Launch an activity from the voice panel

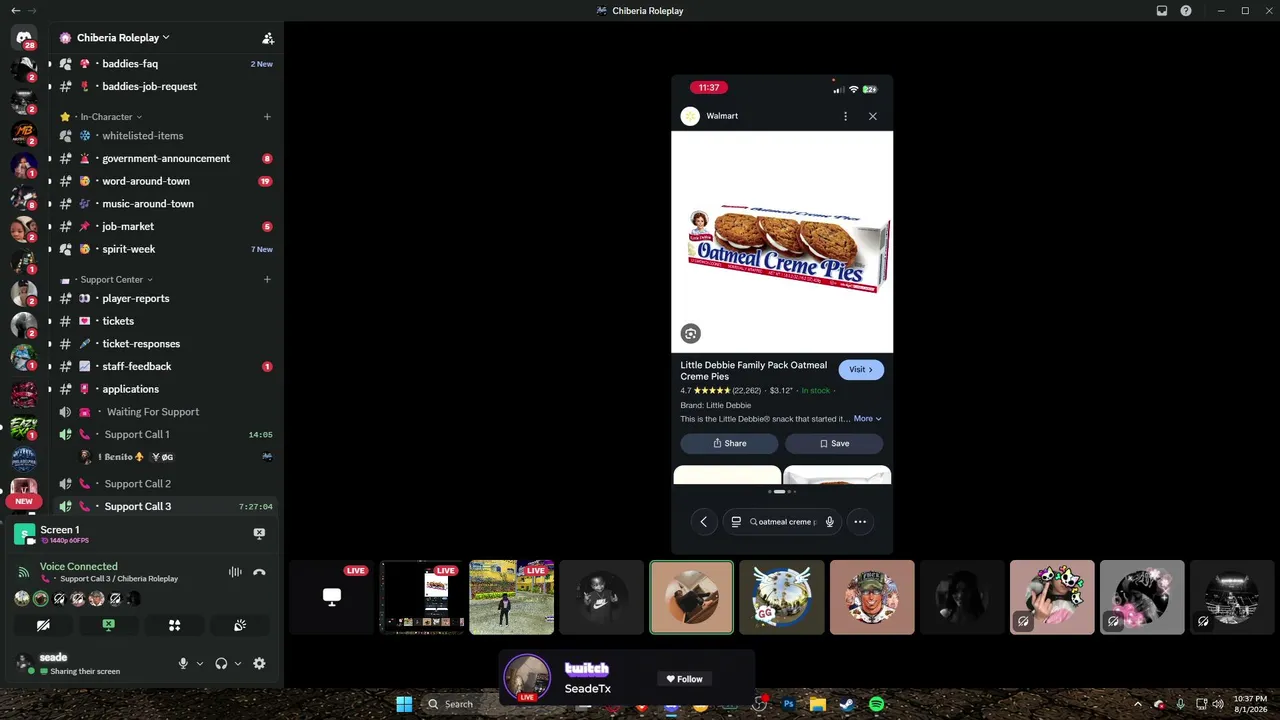[174, 625]
